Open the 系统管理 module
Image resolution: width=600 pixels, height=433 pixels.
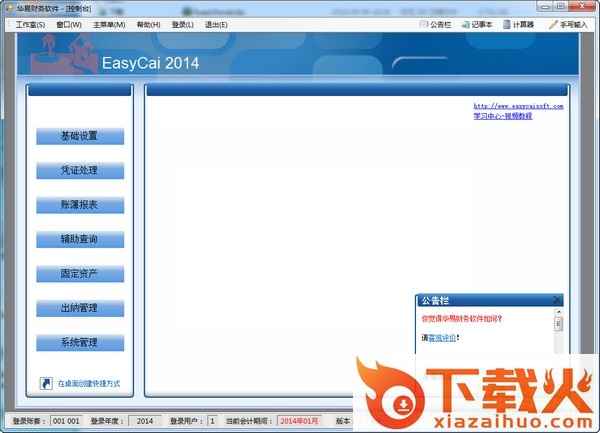(80, 343)
